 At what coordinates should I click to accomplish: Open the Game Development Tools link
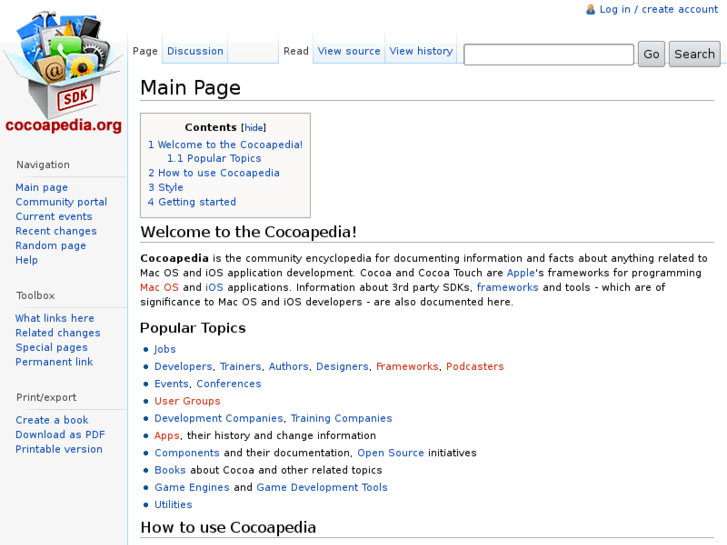[322, 487]
